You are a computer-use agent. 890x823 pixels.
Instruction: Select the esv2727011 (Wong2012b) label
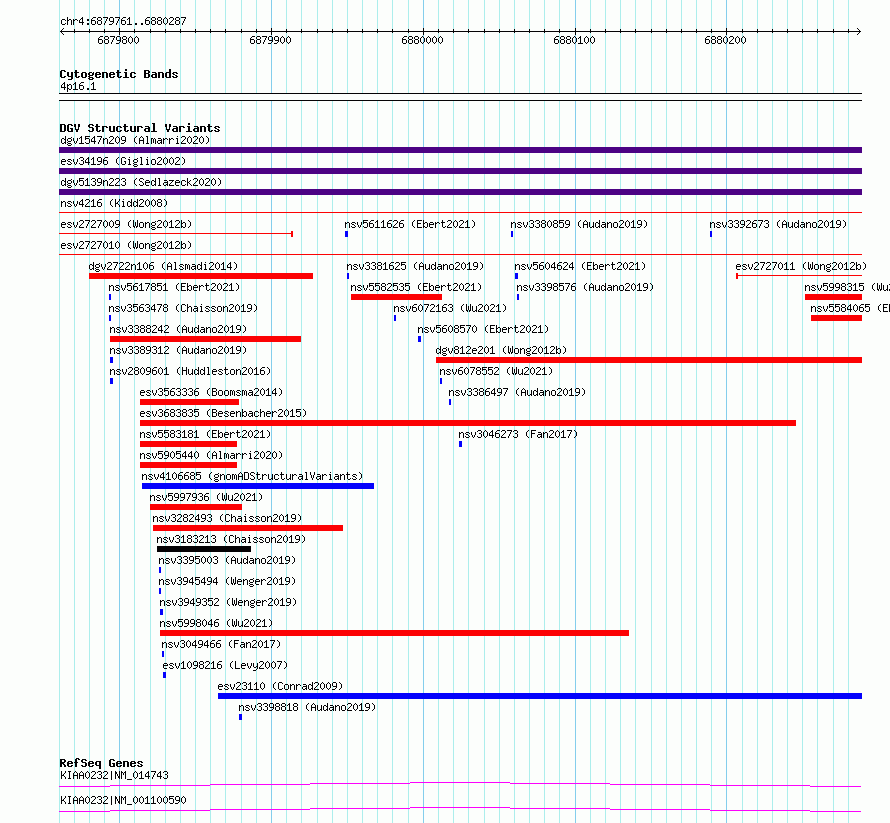point(801,266)
